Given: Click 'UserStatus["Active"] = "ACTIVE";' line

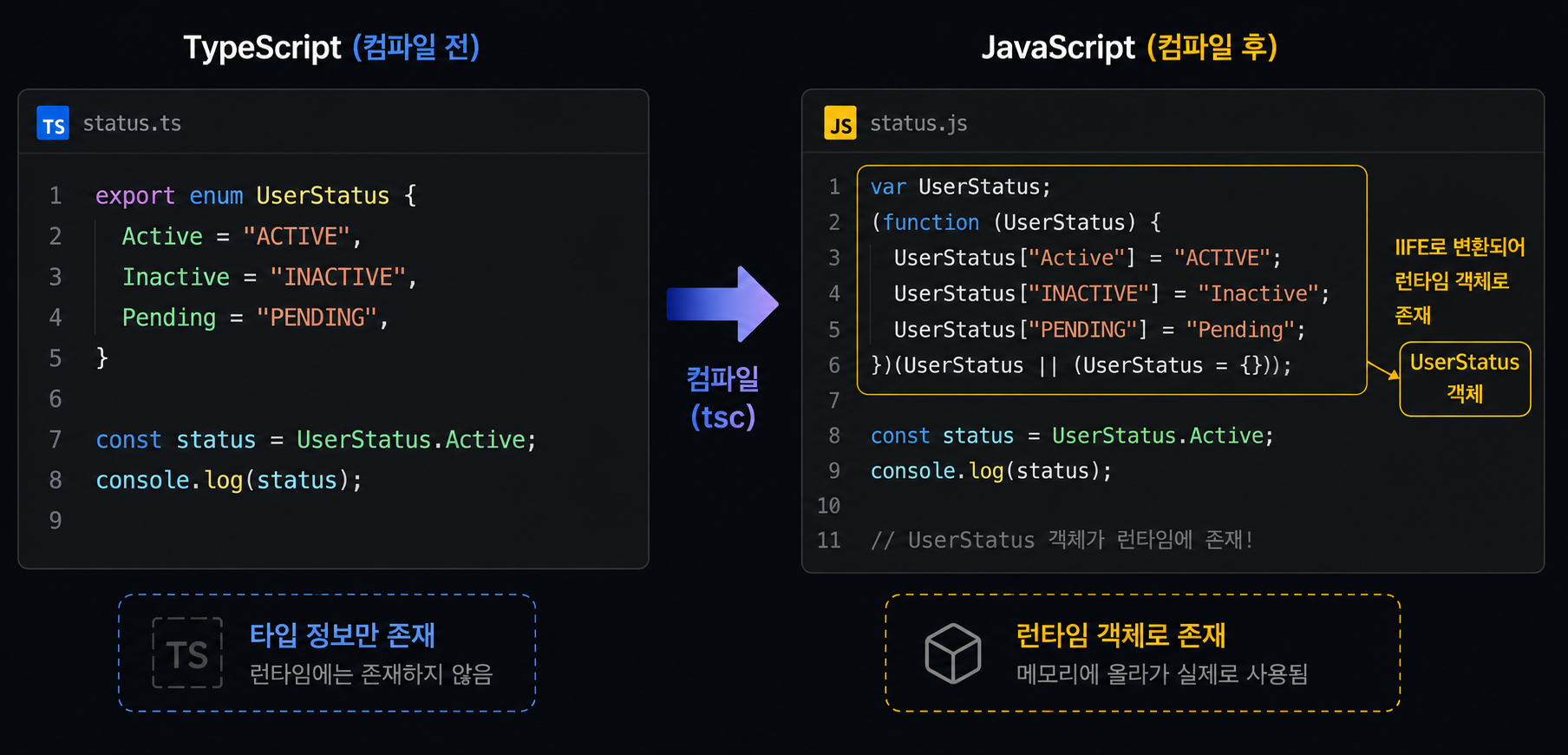Looking at the screenshot, I should pyautogui.click(x=1088, y=259).
